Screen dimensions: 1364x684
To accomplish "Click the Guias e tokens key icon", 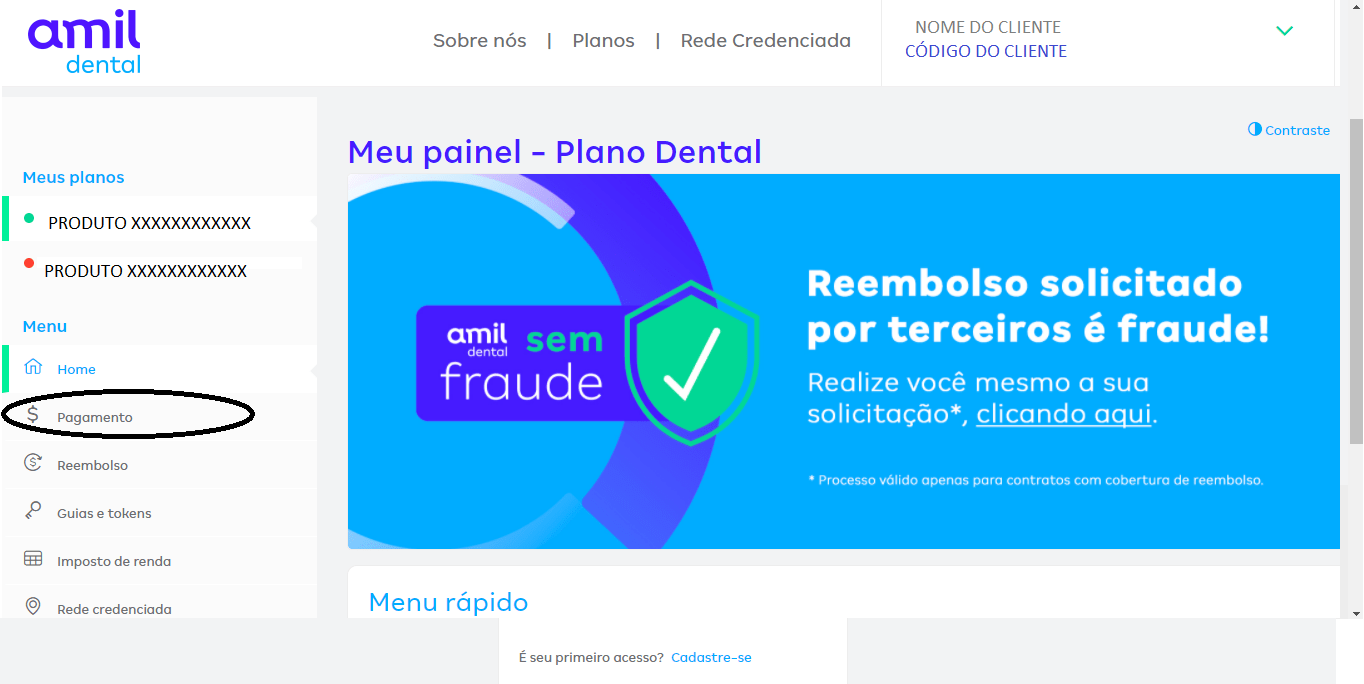I will coord(33,511).
